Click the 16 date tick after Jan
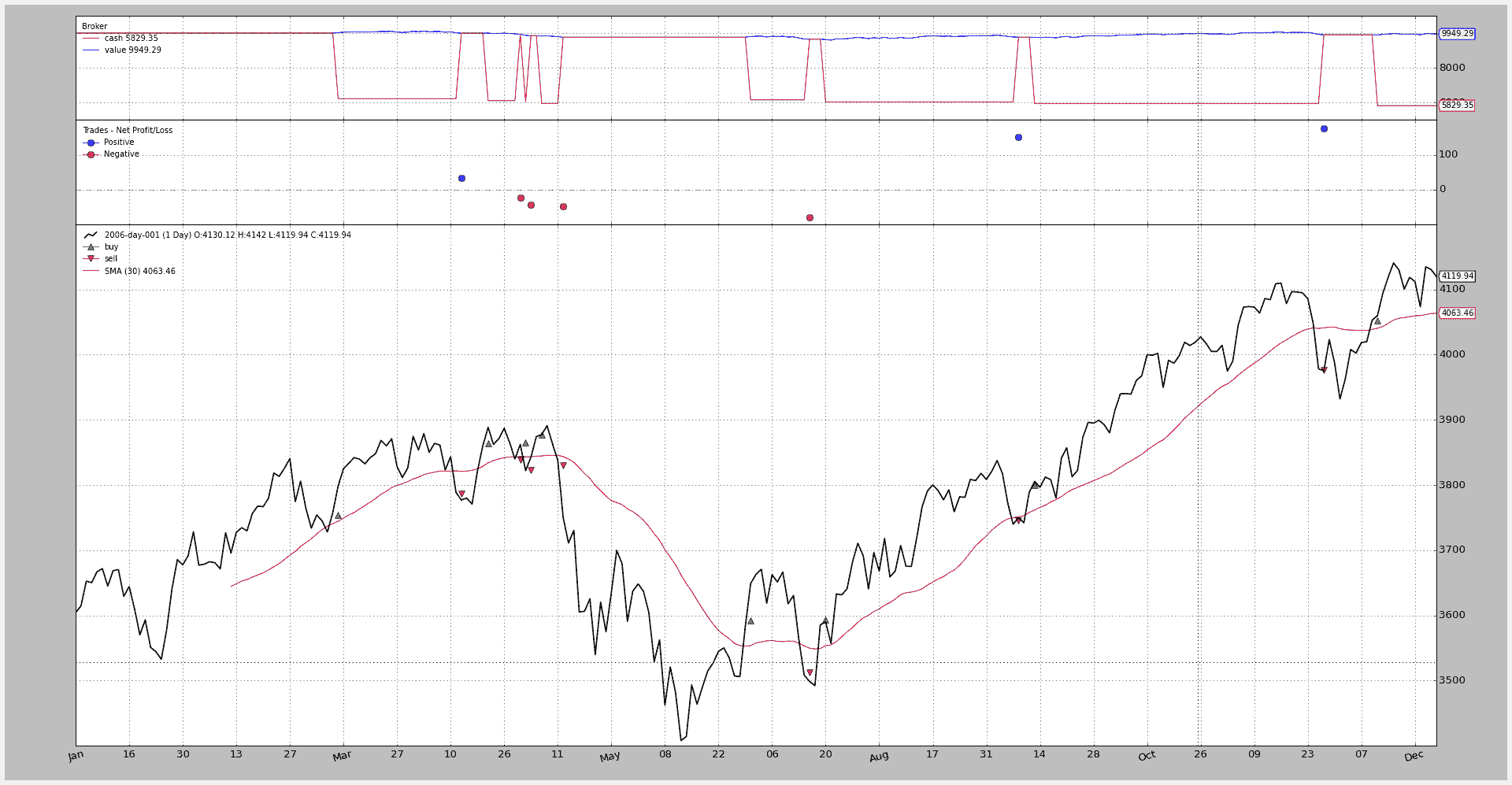 [x=129, y=754]
